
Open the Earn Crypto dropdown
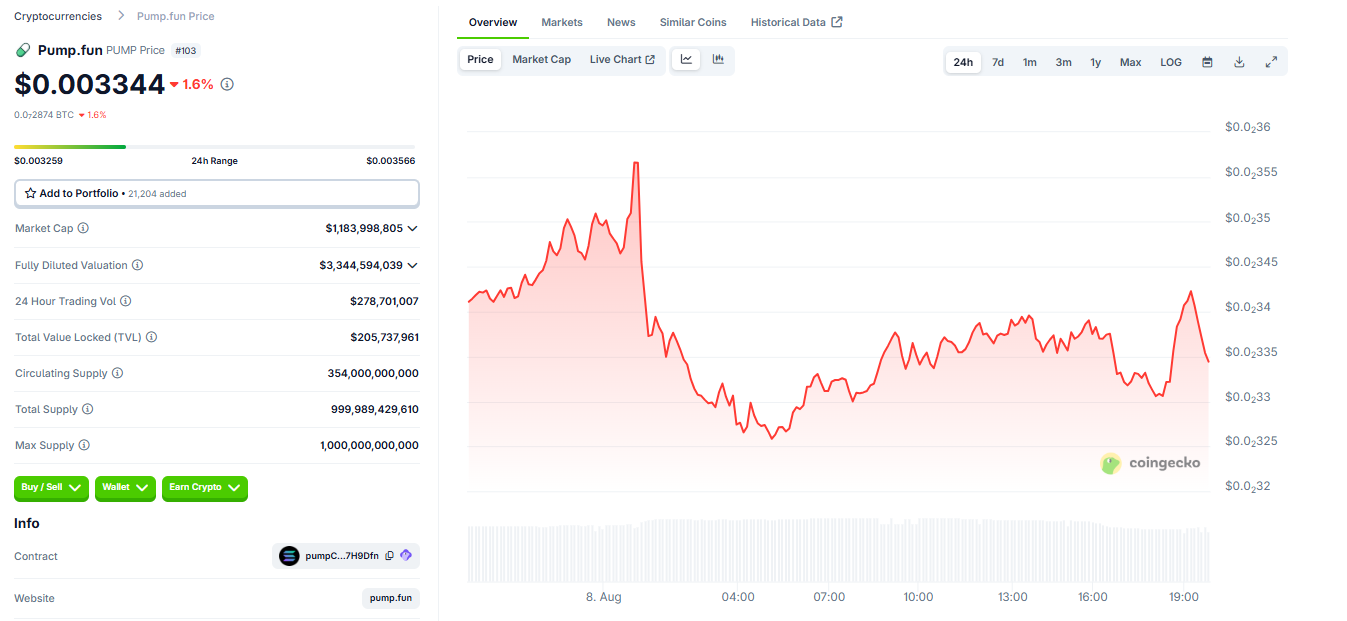coord(204,488)
